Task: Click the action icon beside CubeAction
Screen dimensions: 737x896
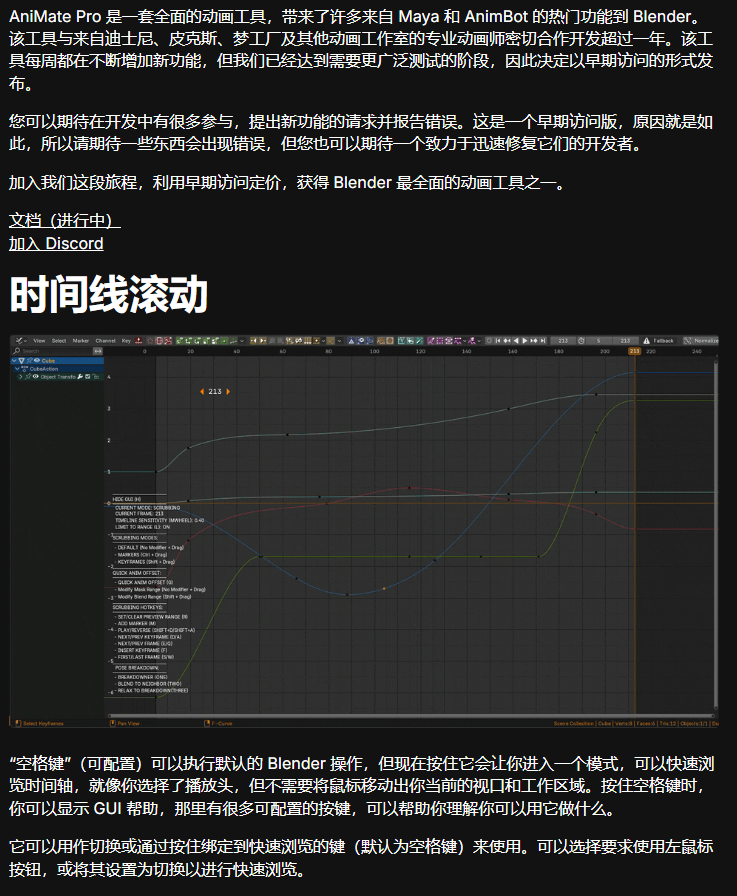Action: tap(24, 369)
